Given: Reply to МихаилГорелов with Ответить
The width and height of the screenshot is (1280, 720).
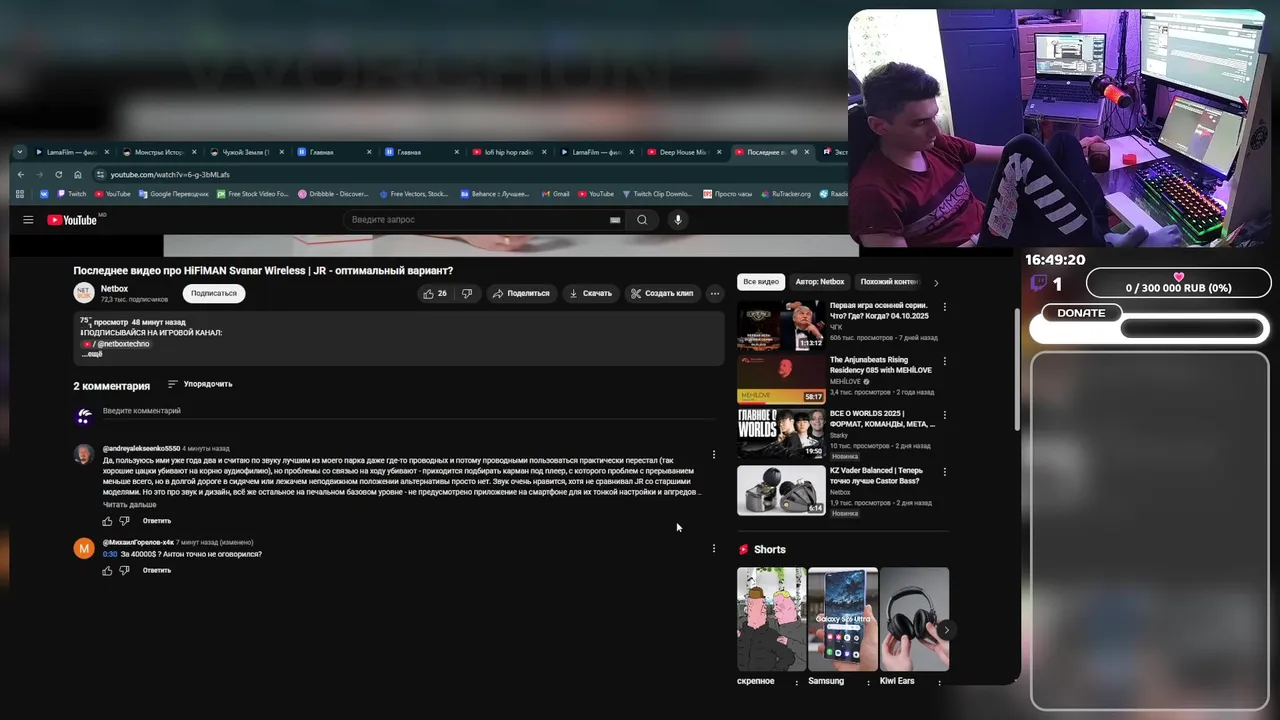Looking at the screenshot, I should [x=157, y=571].
